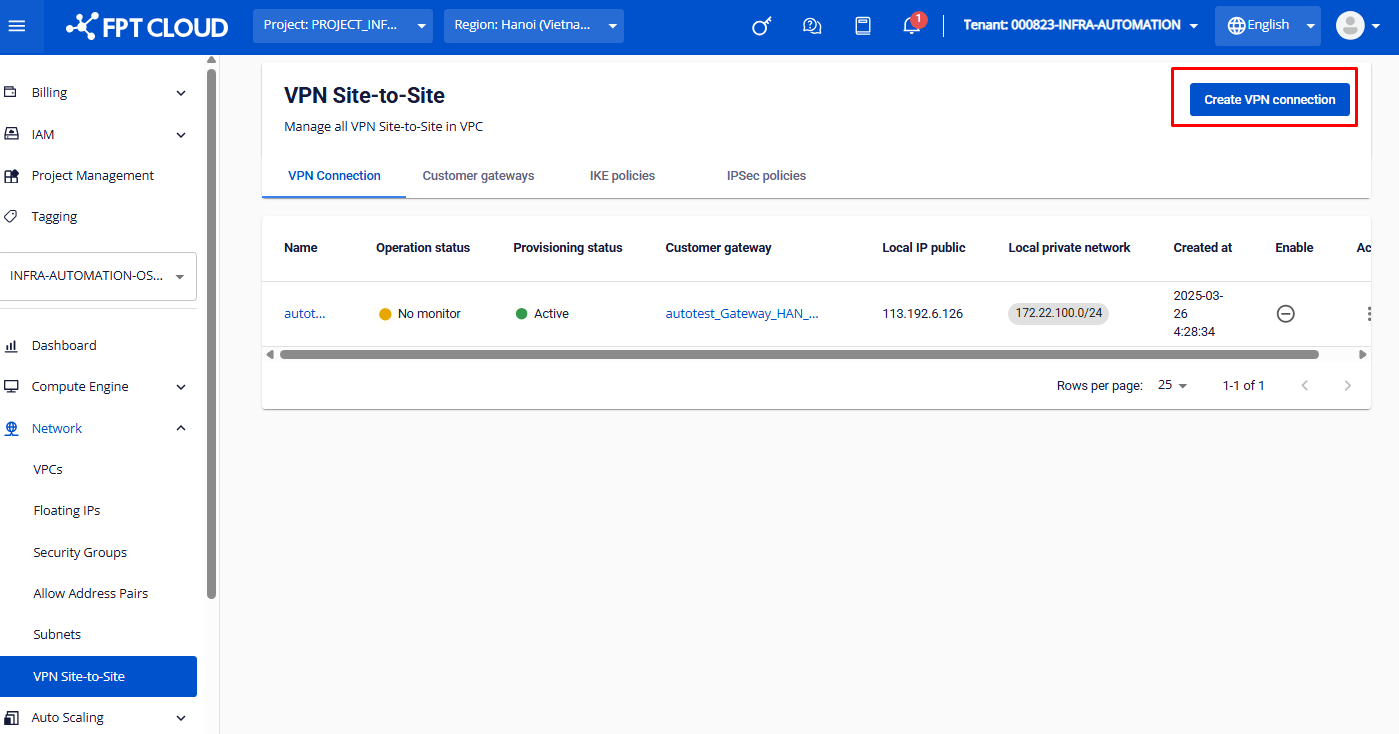1399x734 pixels.
Task: Open the Region Hanoi dropdown
Action: click(x=533, y=25)
